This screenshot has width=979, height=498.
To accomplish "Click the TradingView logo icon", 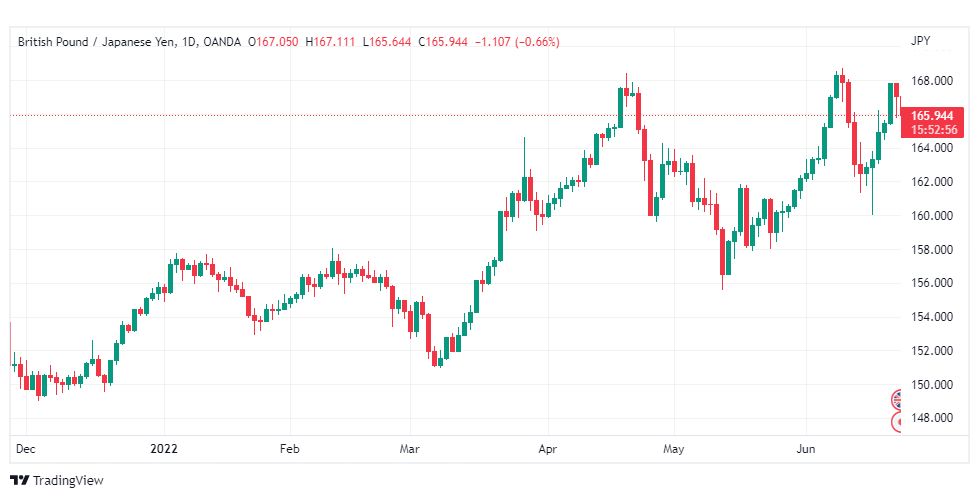I will (19, 480).
